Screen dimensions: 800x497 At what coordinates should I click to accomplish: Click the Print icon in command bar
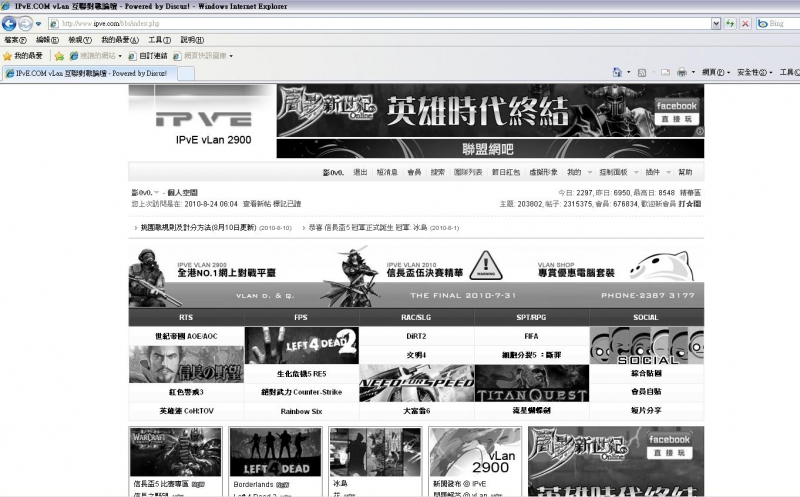coord(682,72)
